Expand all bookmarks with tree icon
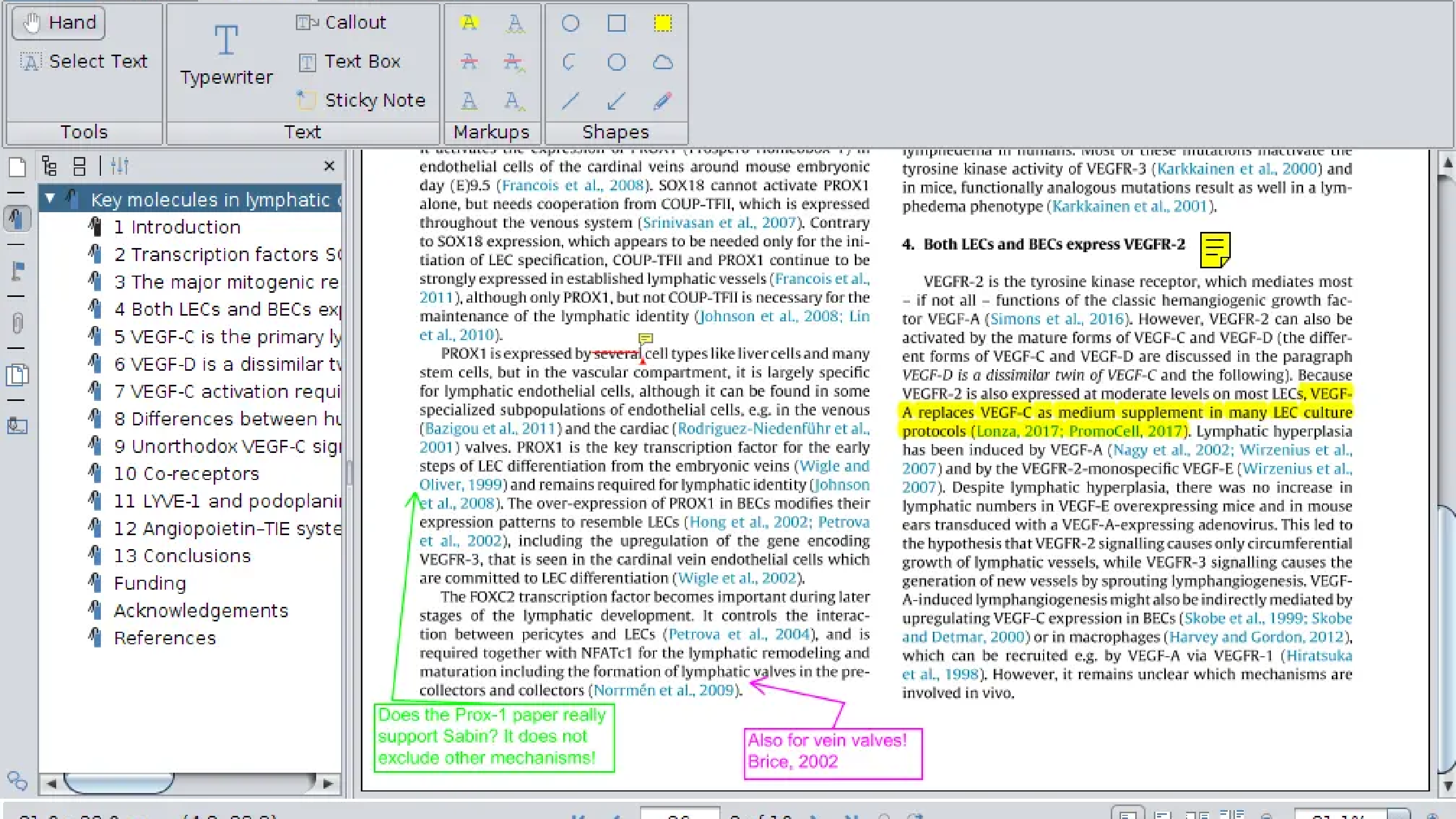Image resolution: width=1456 pixels, height=819 pixels. pos(50,165)
